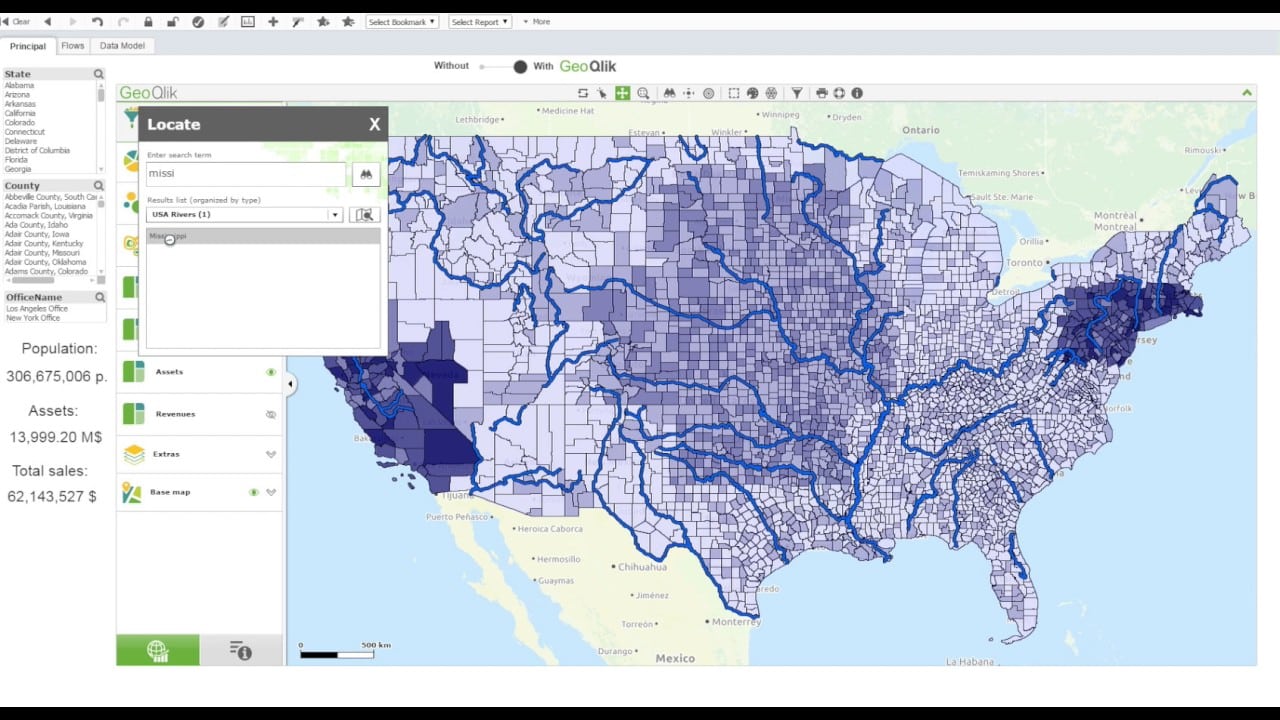Viewport: 1280px width, 720px height.
Task: Open the Select Bookmark dropdown
Action: click(402, 21)
